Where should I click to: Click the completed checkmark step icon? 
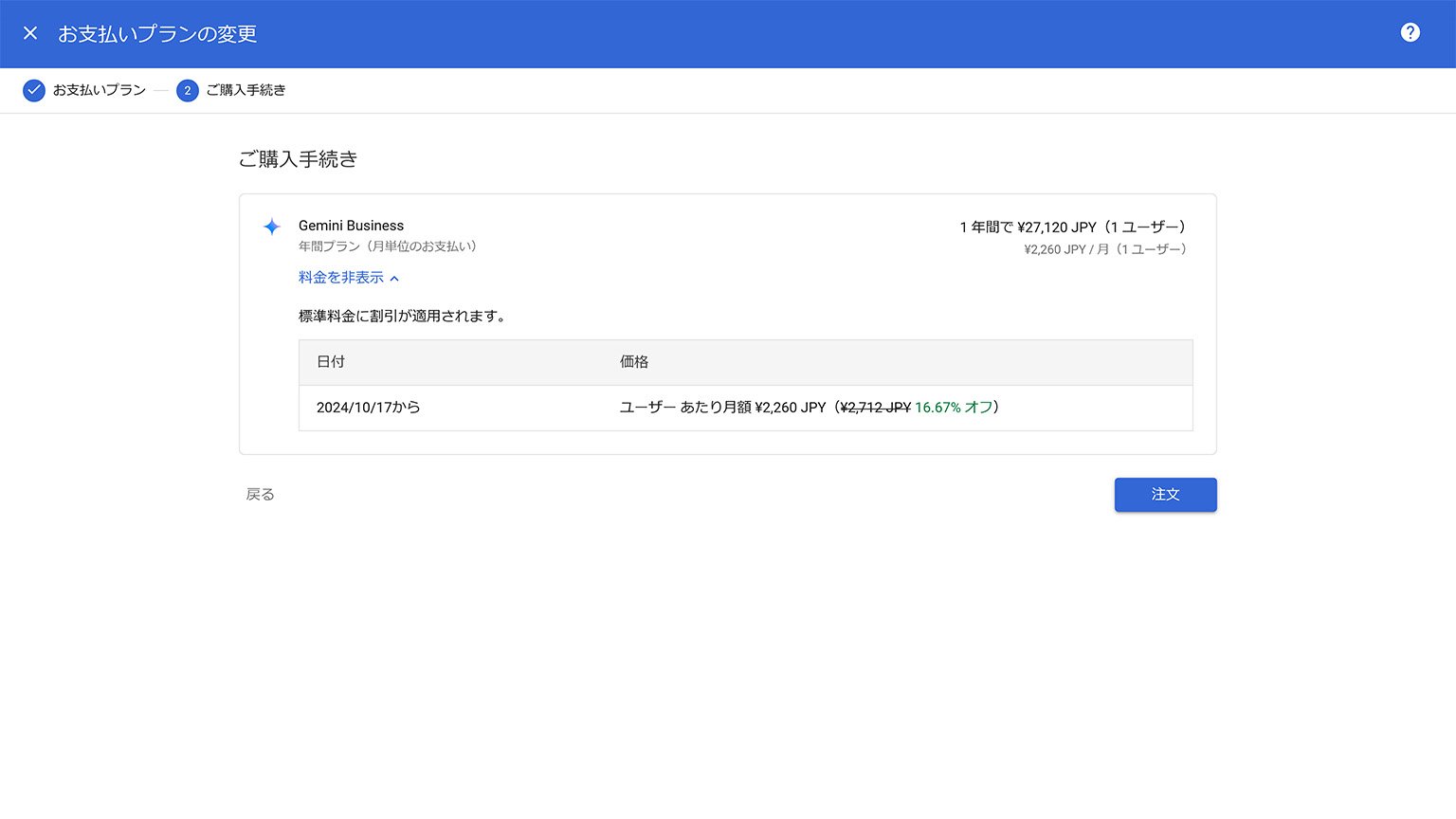pos(34,90)
